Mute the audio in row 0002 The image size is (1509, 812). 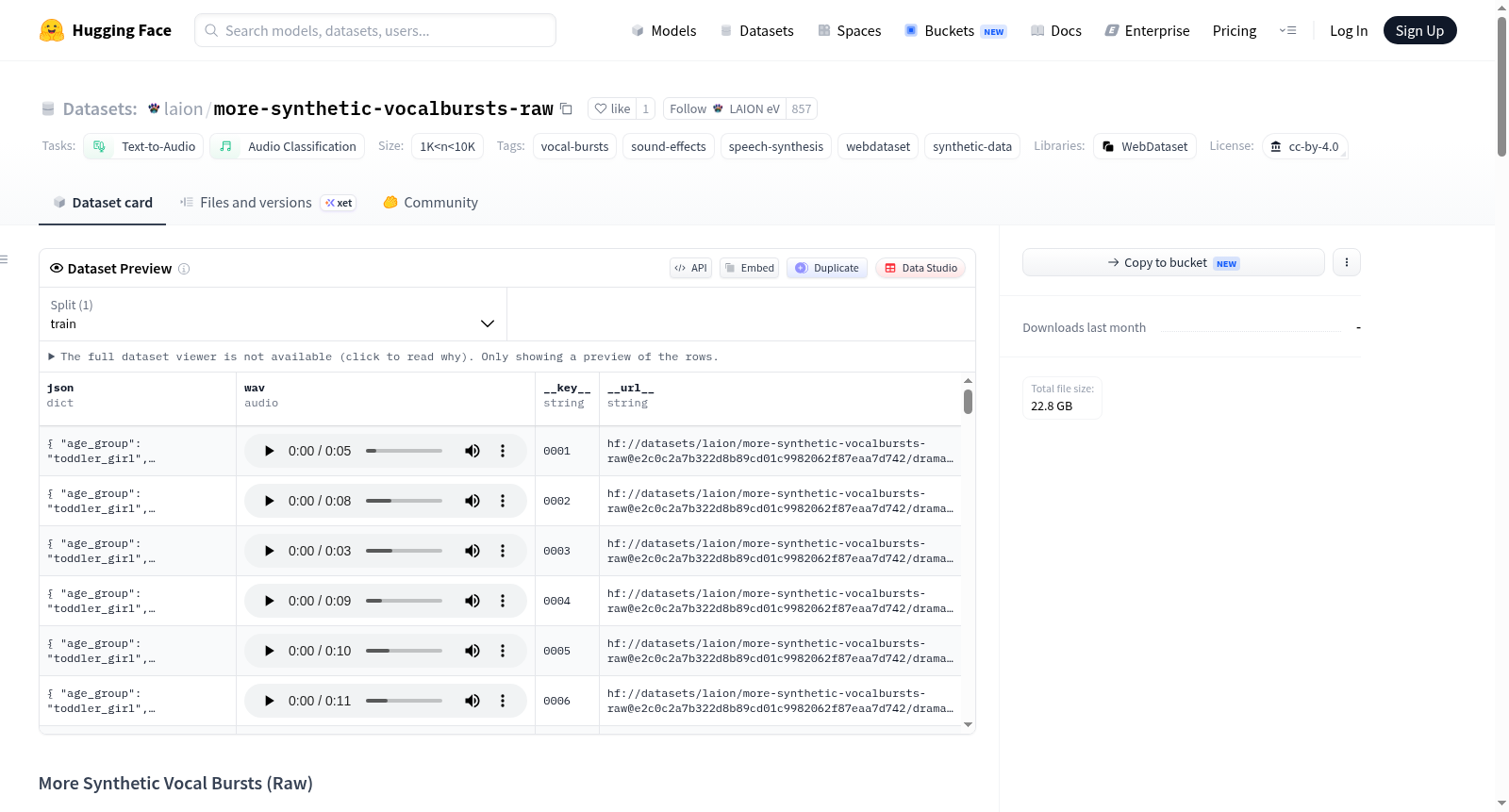pyautogui.click(x=473, y=501)
